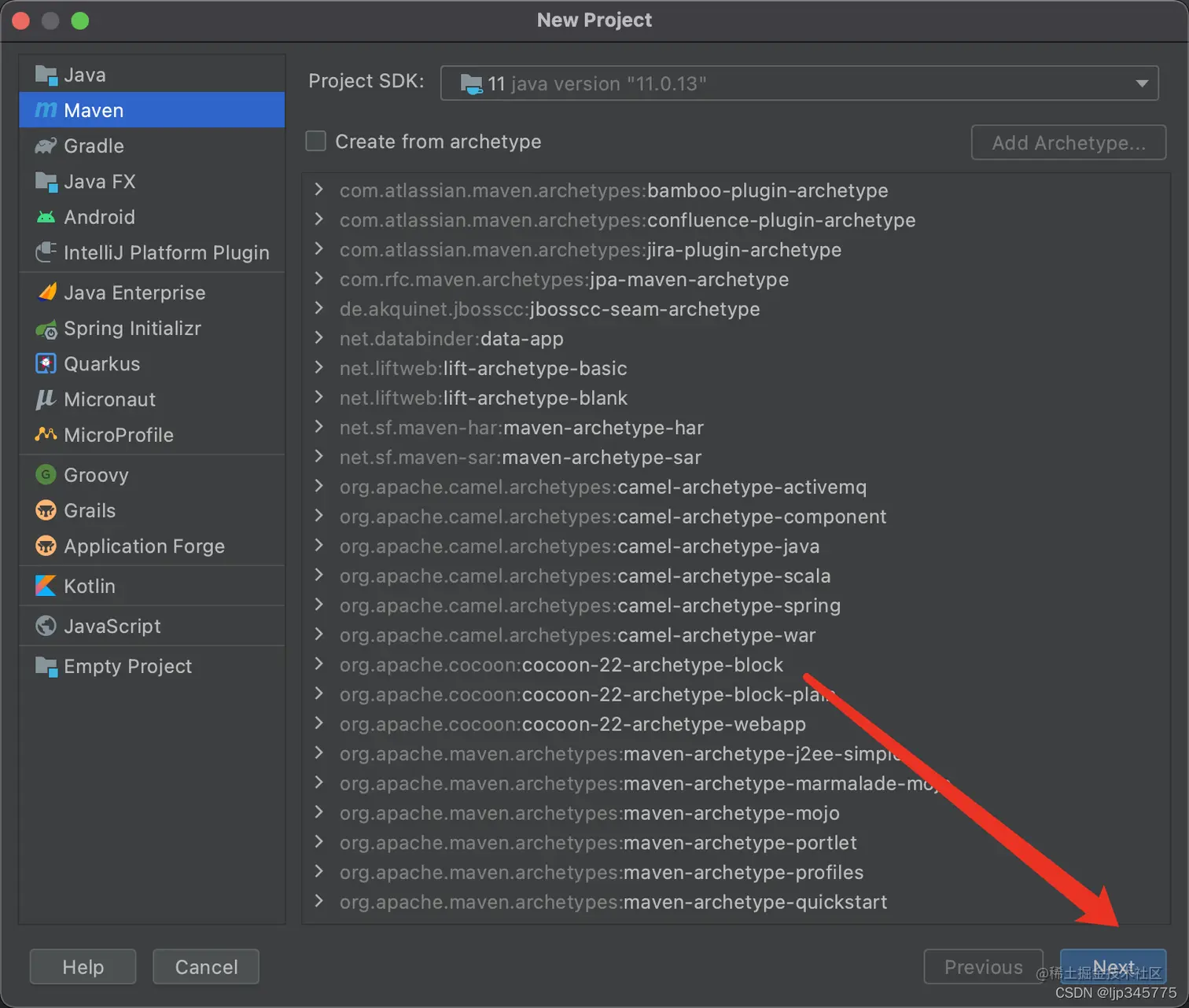Click the Android robot icon

(46, 217)
